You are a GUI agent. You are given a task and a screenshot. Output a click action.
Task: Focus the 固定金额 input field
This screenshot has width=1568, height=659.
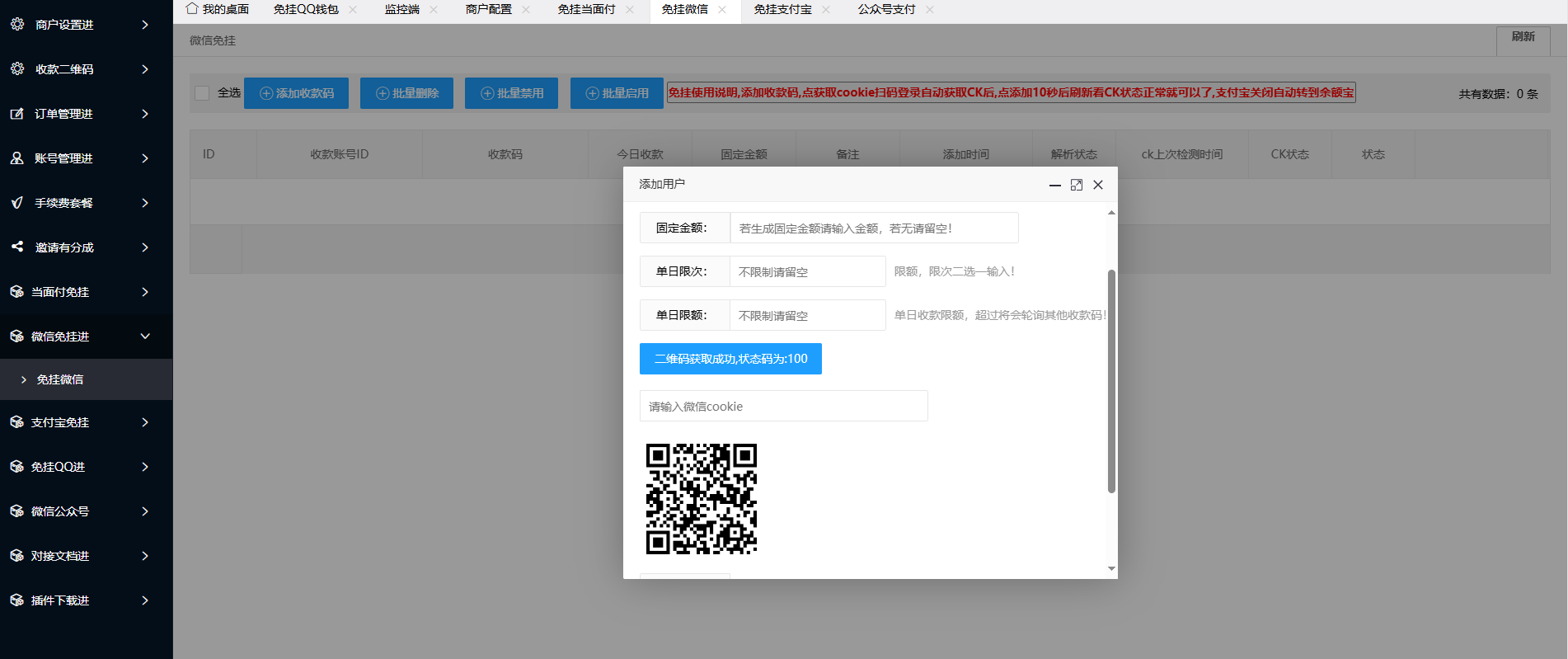pyautogui.click(x=874, y=228)
